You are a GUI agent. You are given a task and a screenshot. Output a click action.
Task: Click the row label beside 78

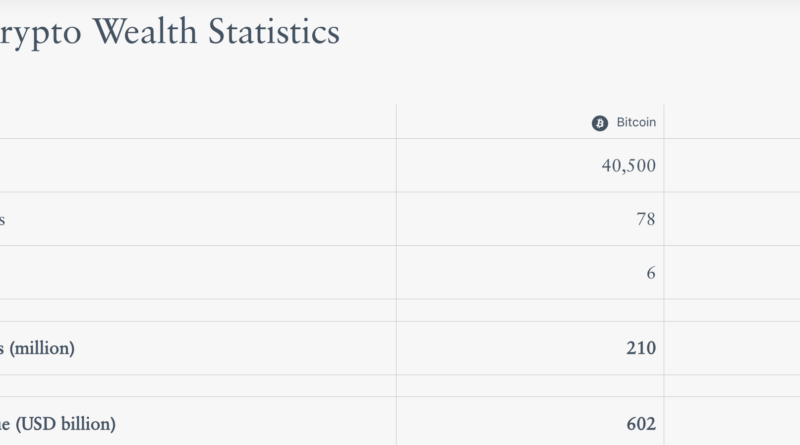coord(4,219)
